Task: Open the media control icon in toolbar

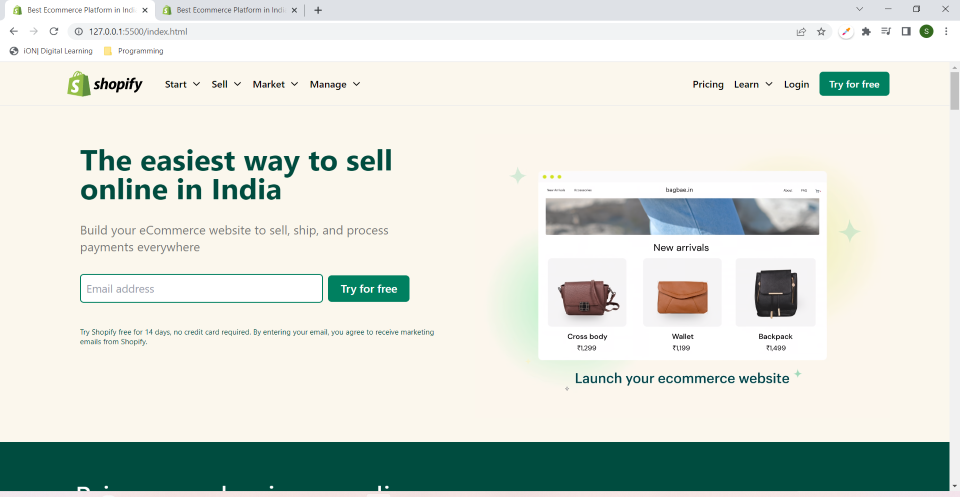Action: 886,31
